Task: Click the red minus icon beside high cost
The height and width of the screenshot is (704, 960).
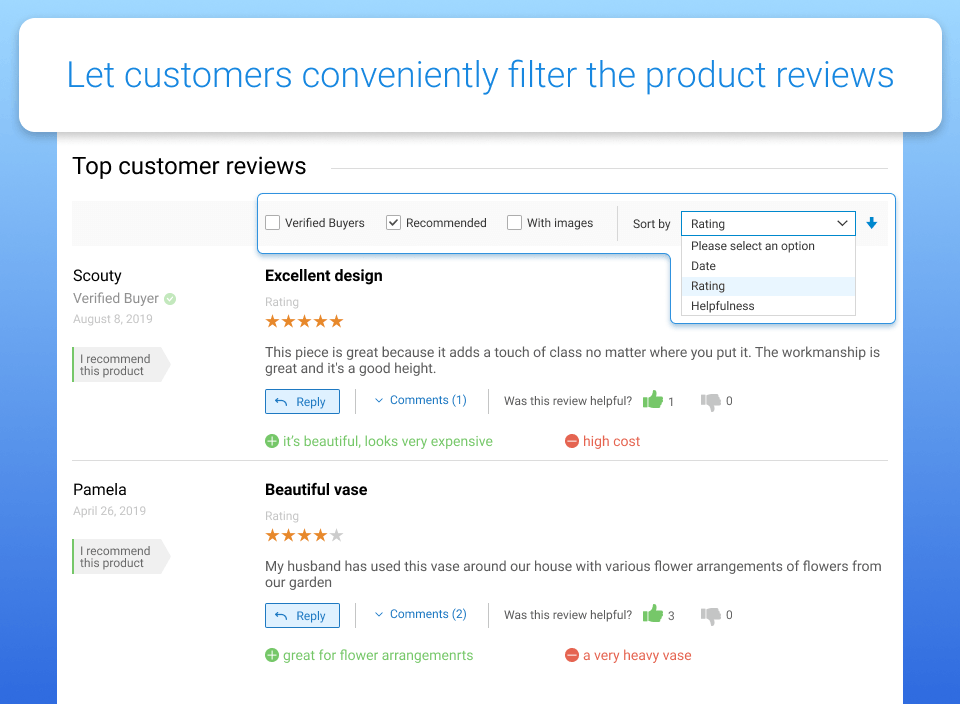Action: [x=572, y=441]
